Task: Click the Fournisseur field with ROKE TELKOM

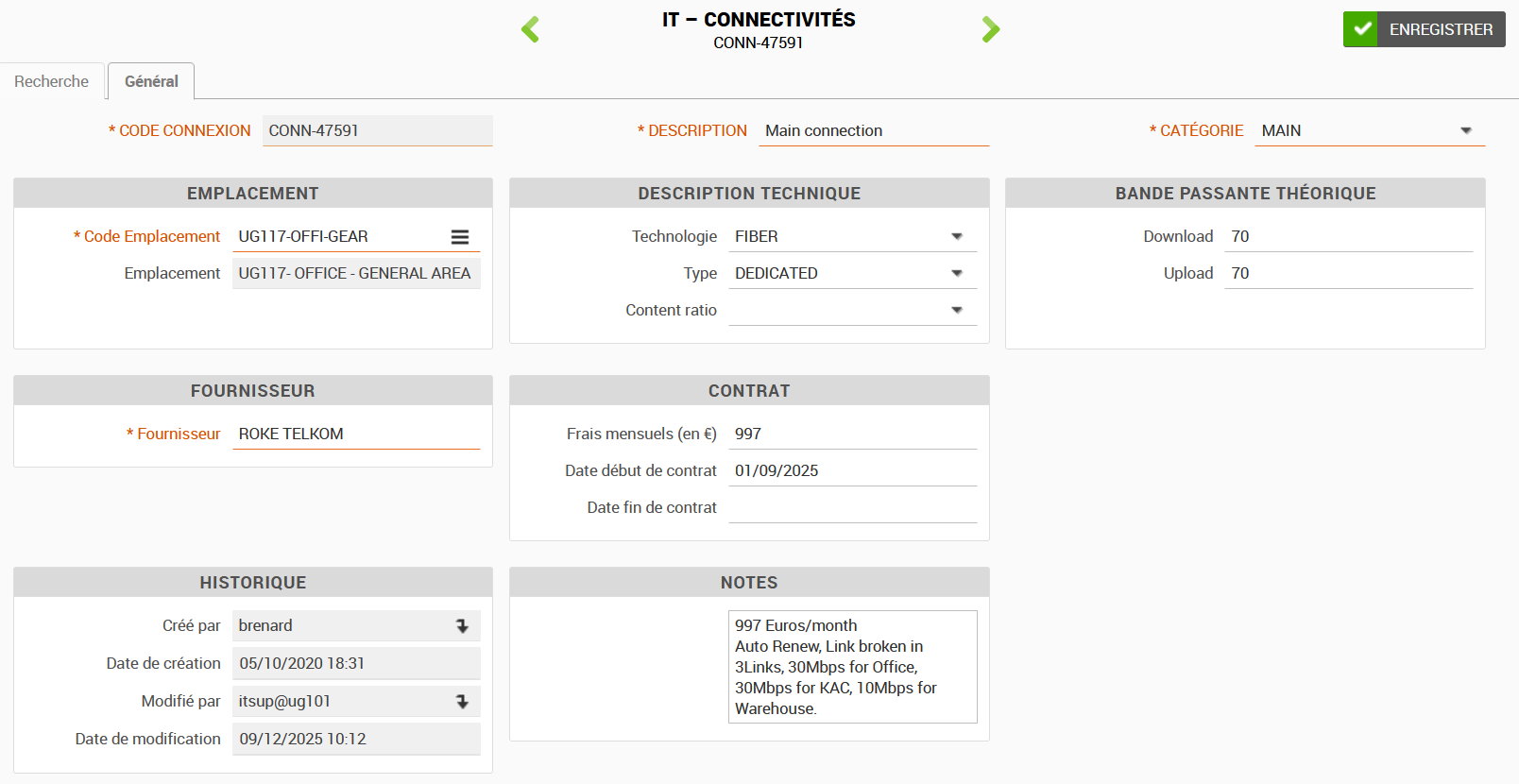Action: [356, 435]
